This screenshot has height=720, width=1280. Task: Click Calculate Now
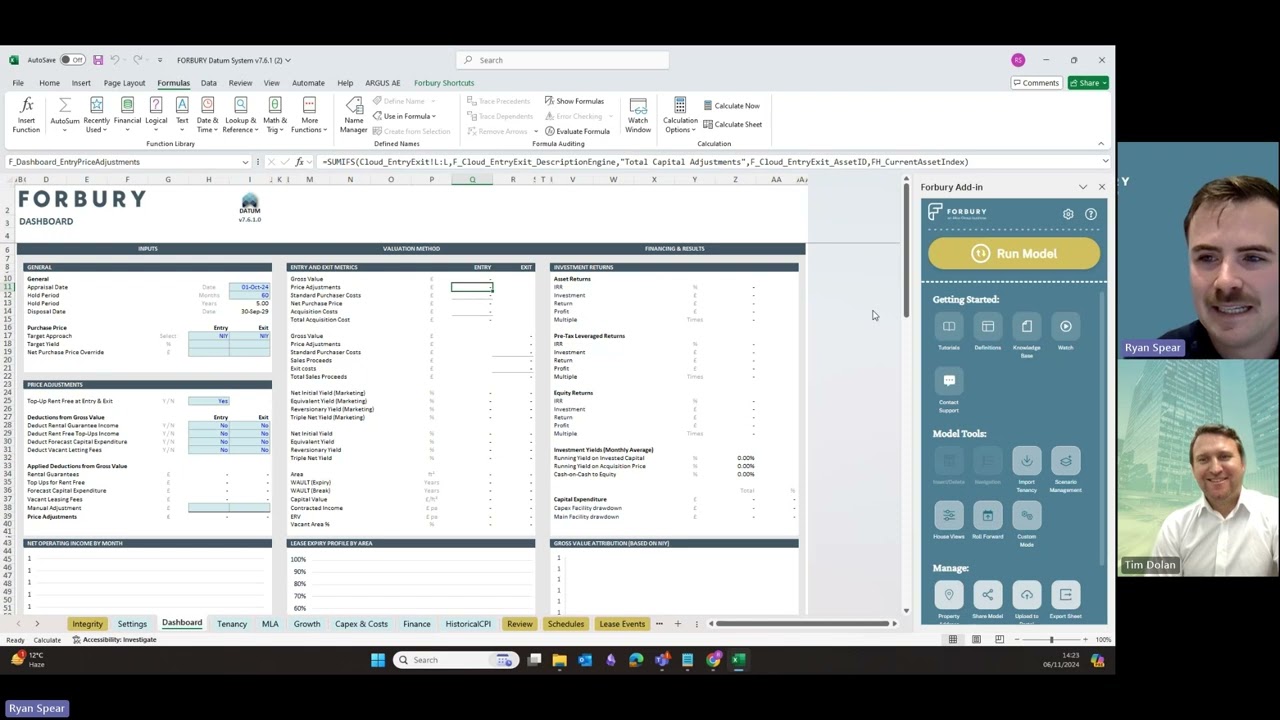tap(731, 105)
